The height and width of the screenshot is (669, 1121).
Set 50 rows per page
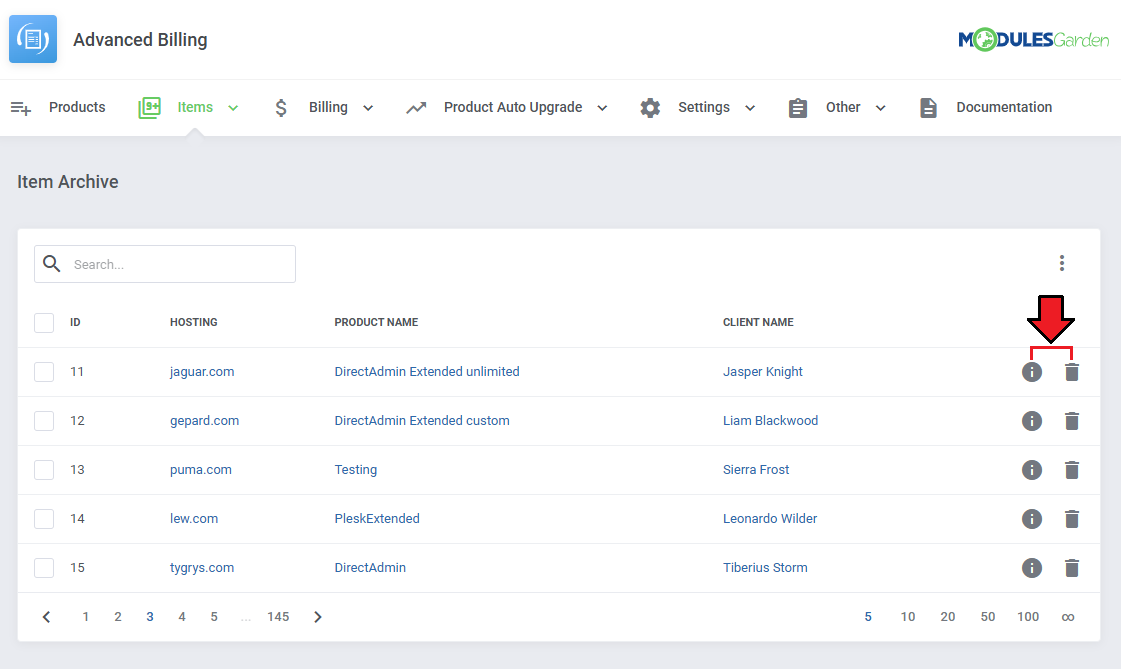coord(988,617)
